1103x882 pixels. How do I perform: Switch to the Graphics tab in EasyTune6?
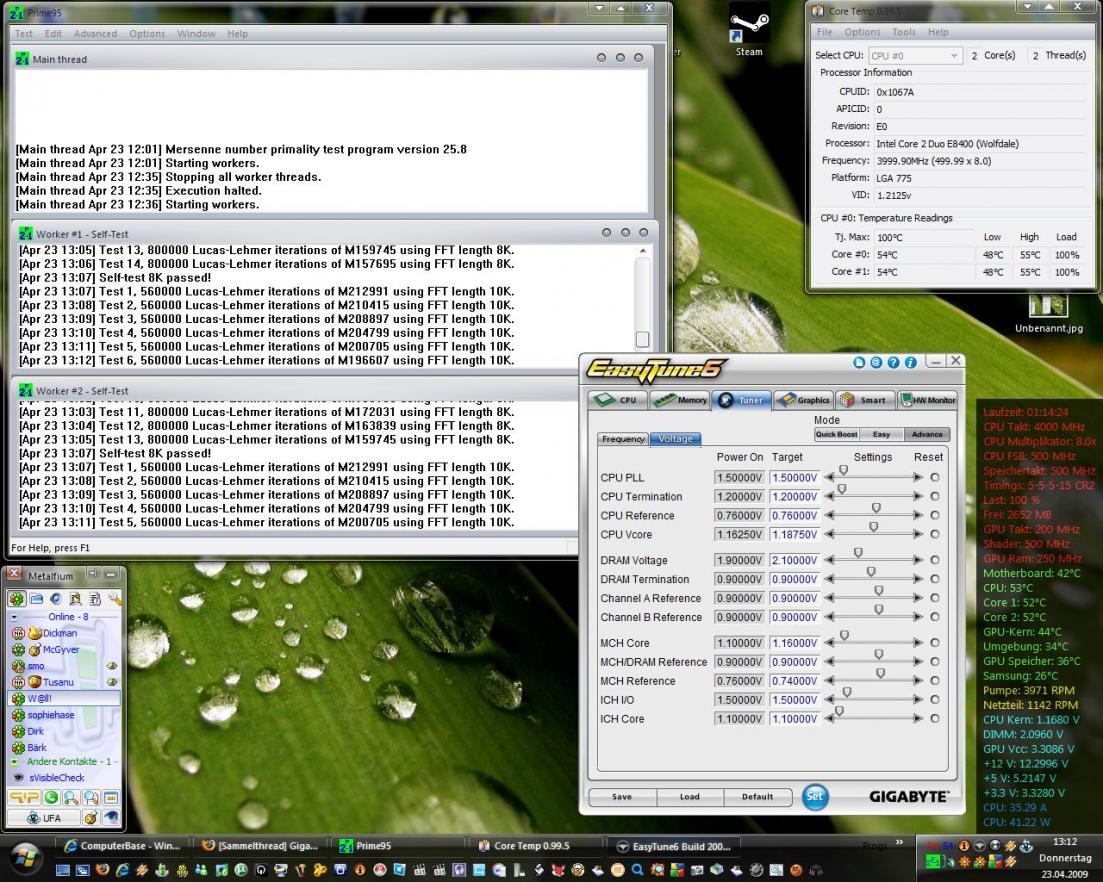pos(804,400)
